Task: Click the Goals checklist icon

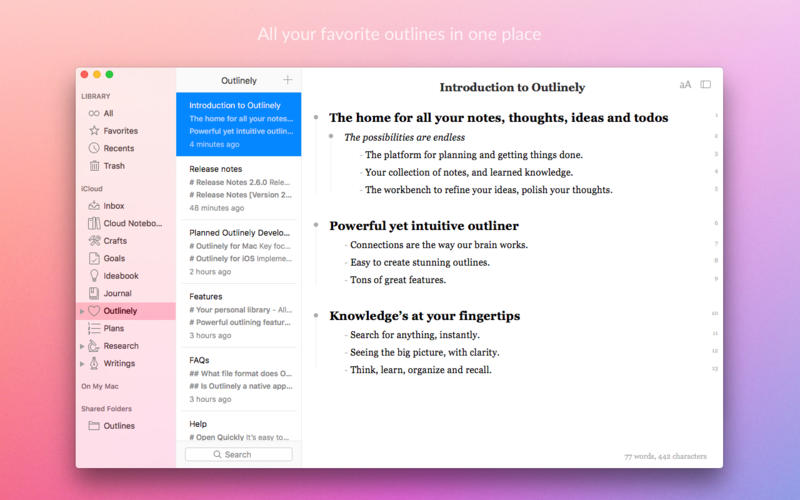Action: coord(94,258)
